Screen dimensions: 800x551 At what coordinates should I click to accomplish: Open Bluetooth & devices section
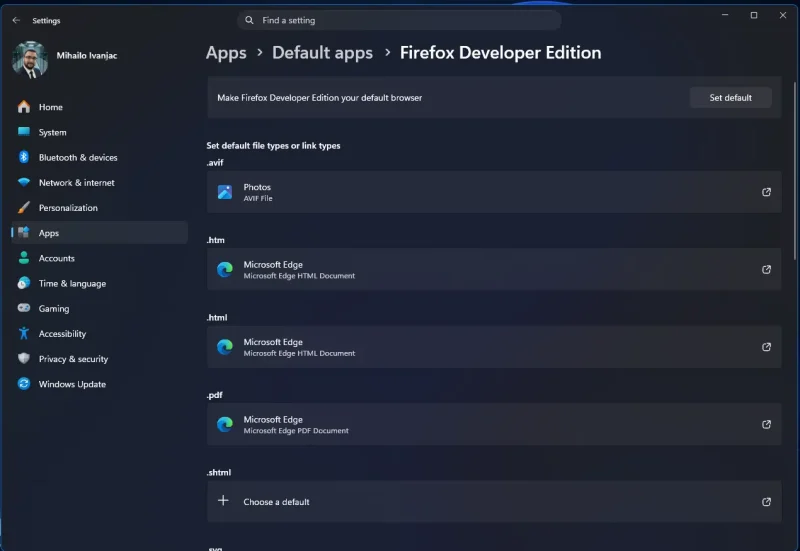click(99, 157)
